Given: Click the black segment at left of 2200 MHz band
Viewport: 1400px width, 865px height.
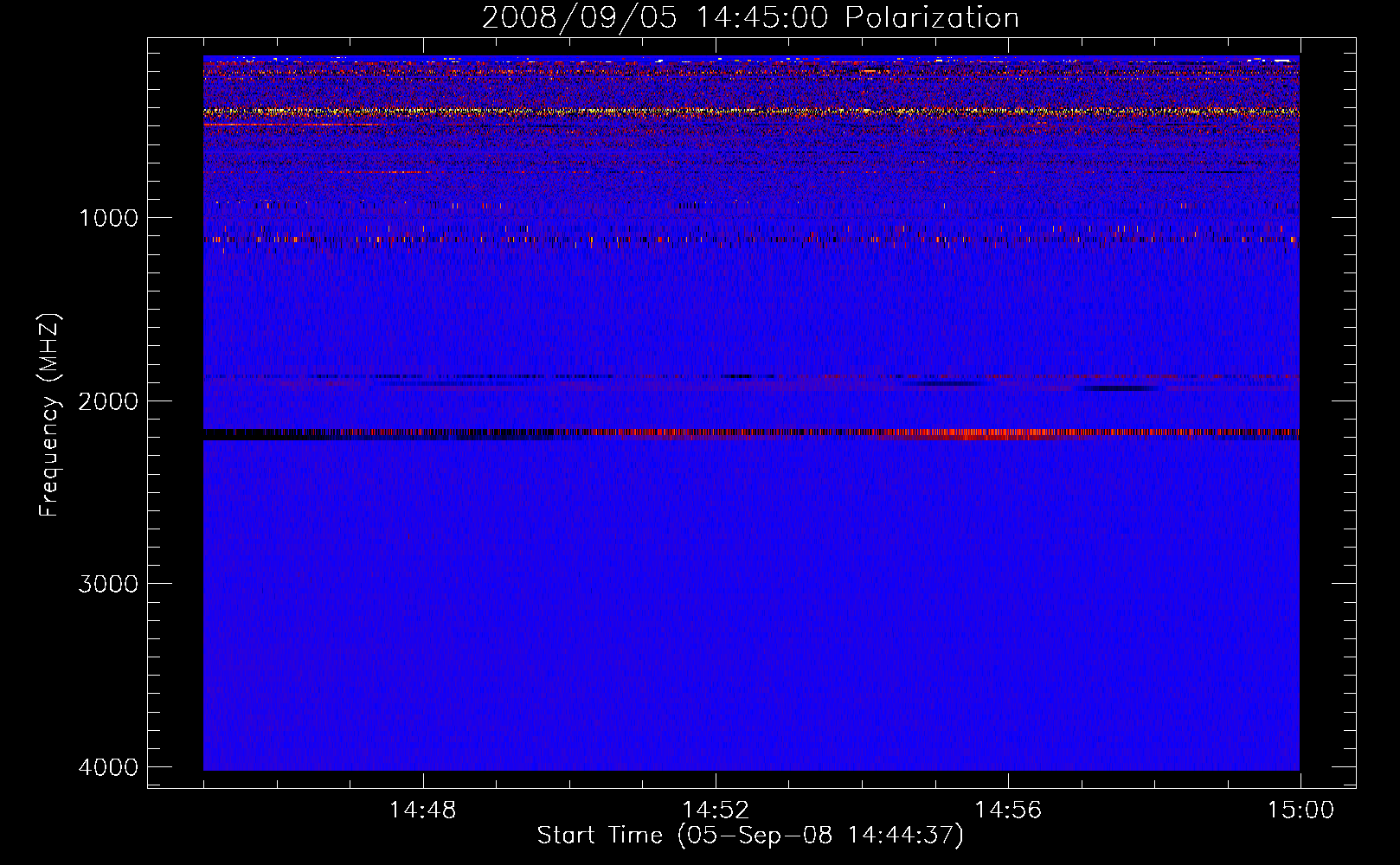Looking at the screenshot, I should point(260,435).
